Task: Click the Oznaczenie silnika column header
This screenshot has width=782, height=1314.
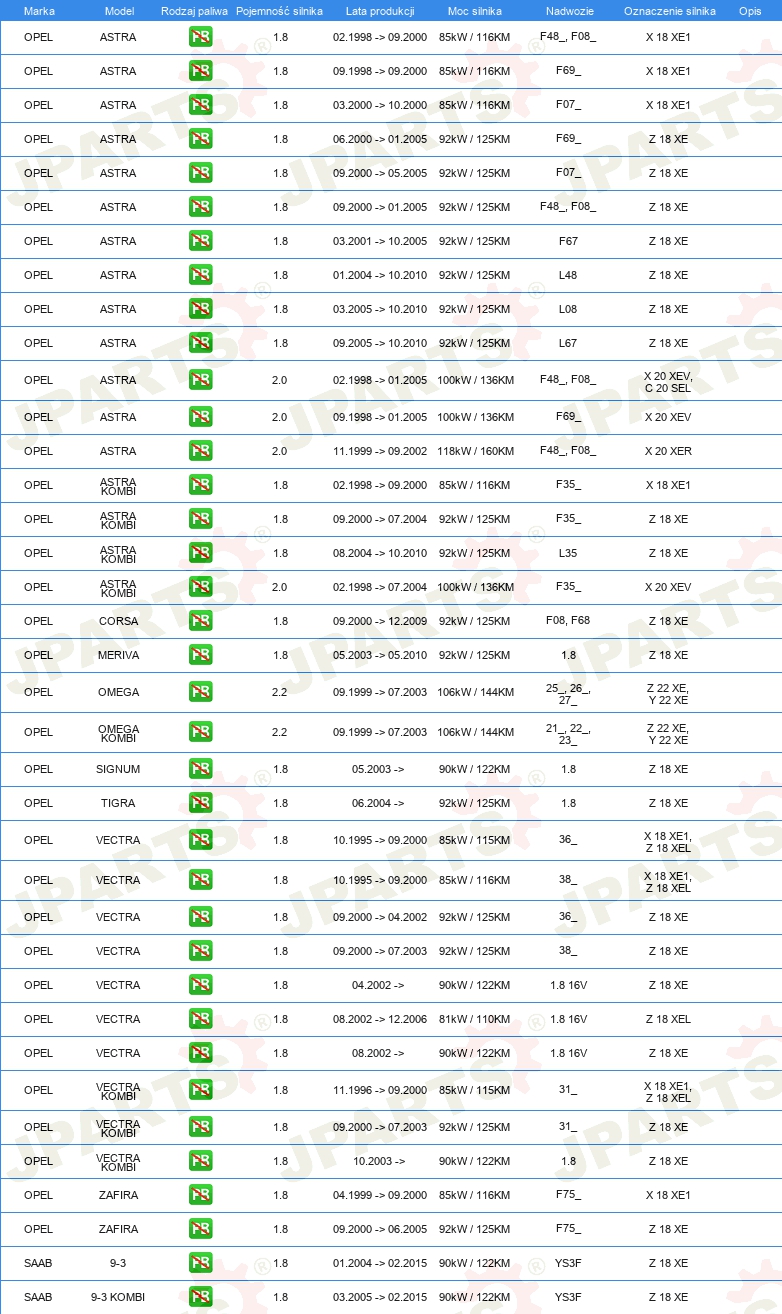Action: (x=669, y=11)
